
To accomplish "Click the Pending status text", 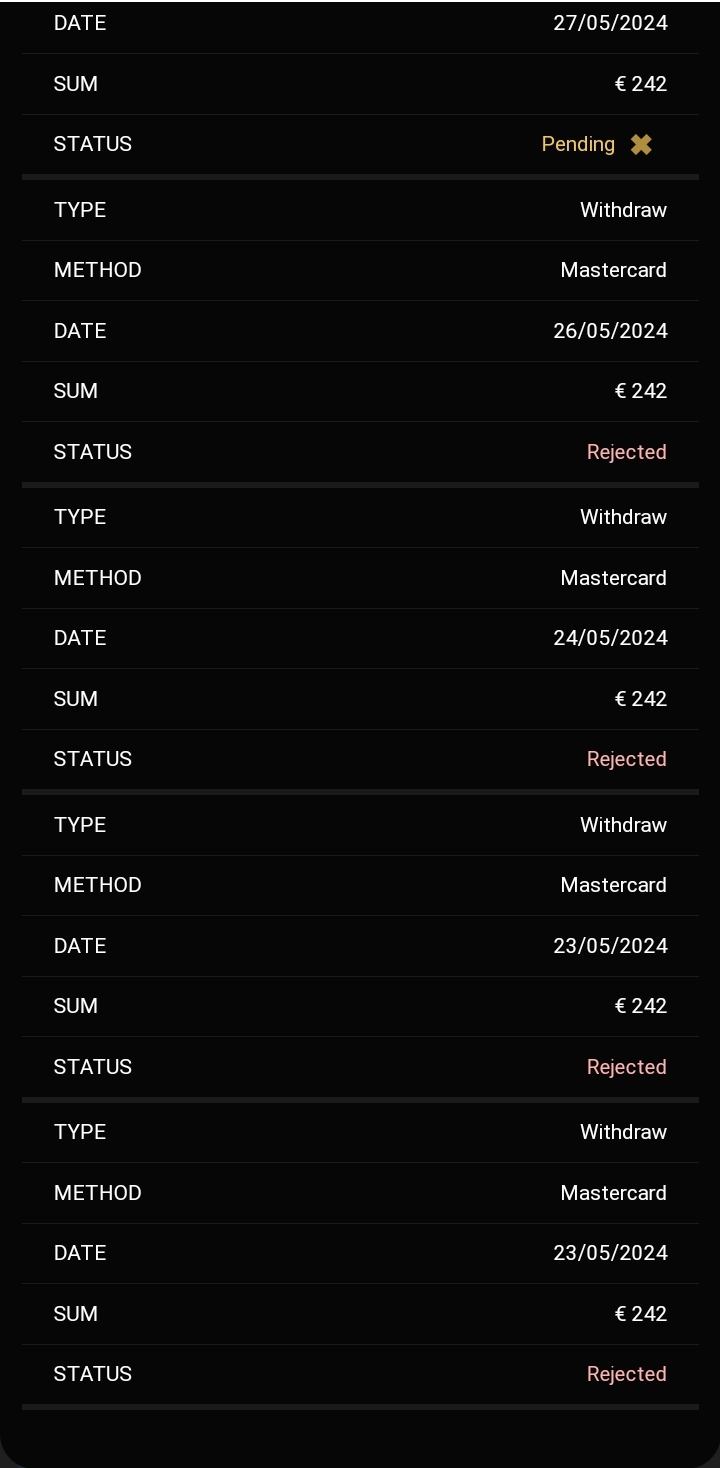I will click(578, 144).
